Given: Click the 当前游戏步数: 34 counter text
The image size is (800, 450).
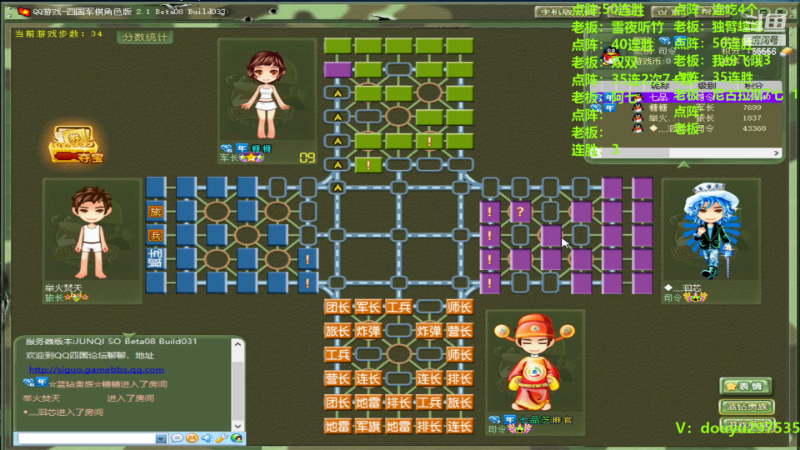Looking at the screenshot, I should point(58,34).
